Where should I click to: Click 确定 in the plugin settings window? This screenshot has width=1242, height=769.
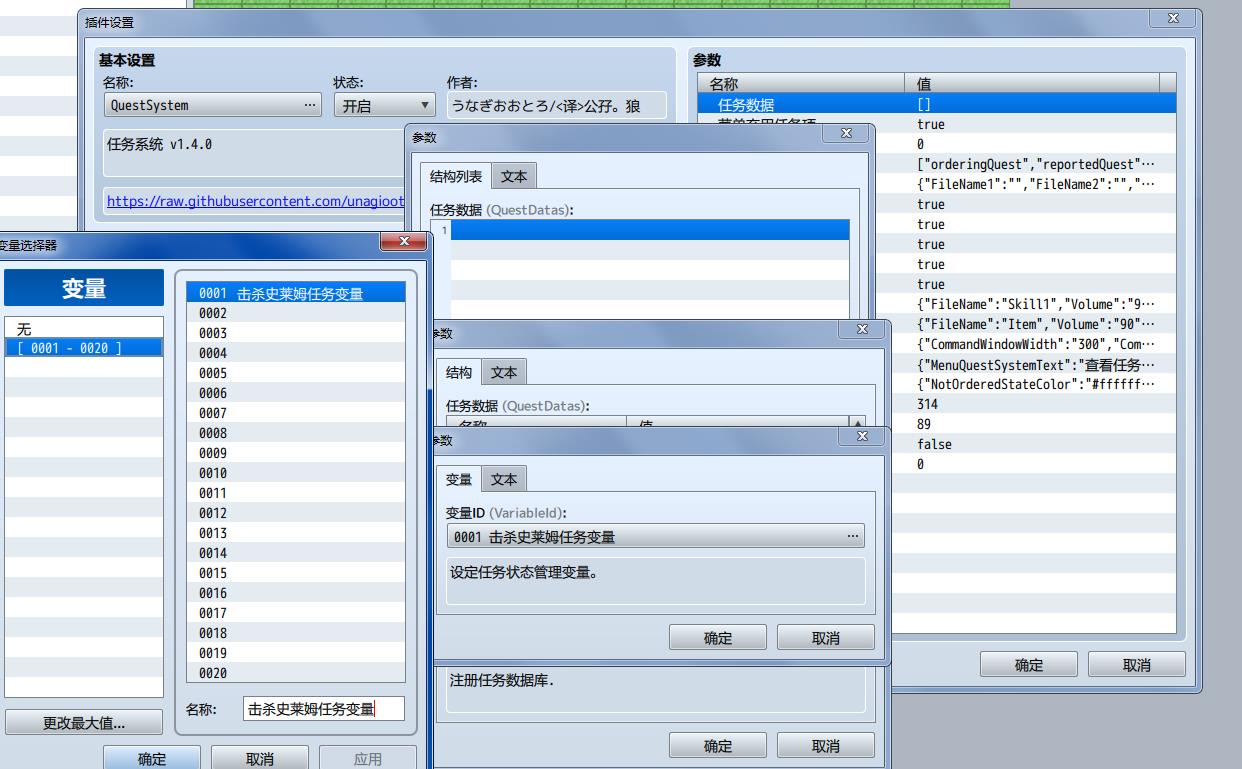tap(1029, 665)
